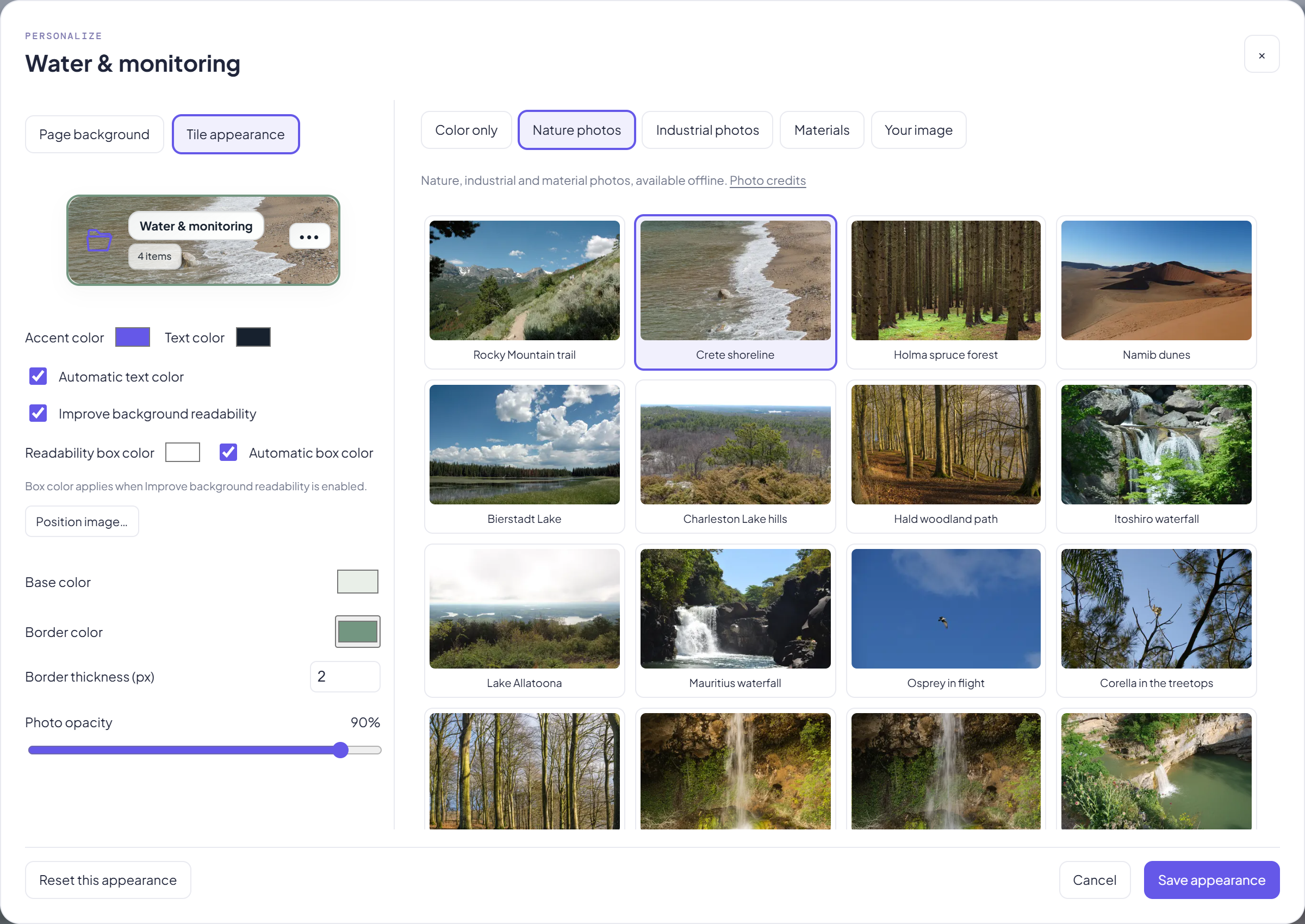Open the Industrial photos tab

coord(707,130)
